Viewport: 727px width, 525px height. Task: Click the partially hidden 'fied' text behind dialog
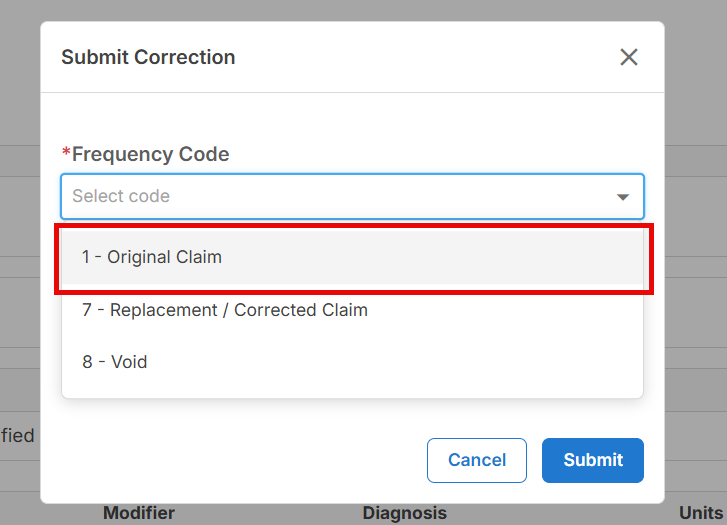18,435
